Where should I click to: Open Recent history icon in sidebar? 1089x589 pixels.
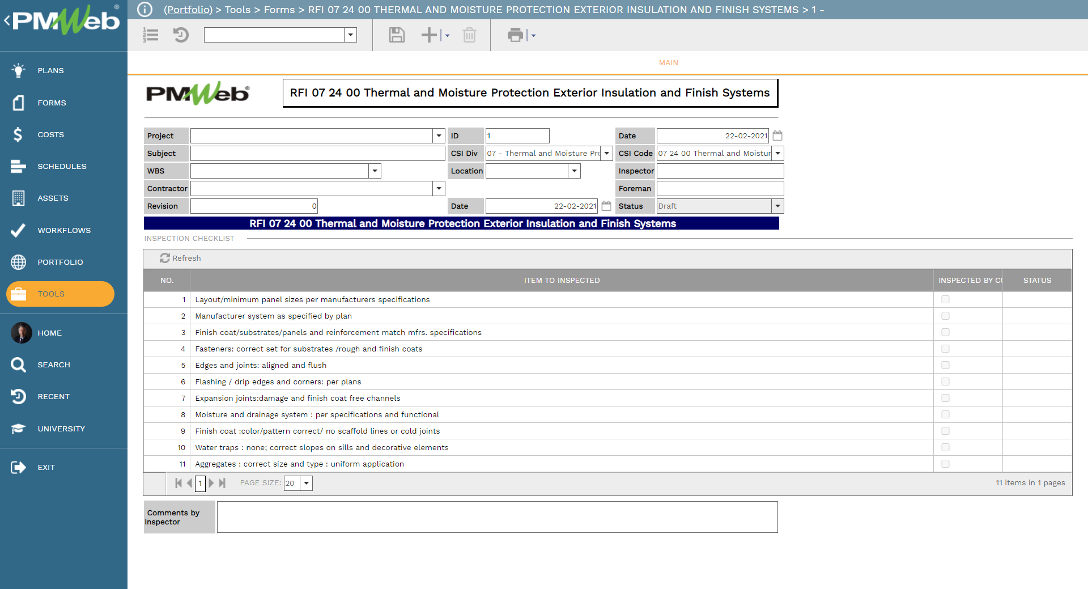coord(19,396)
